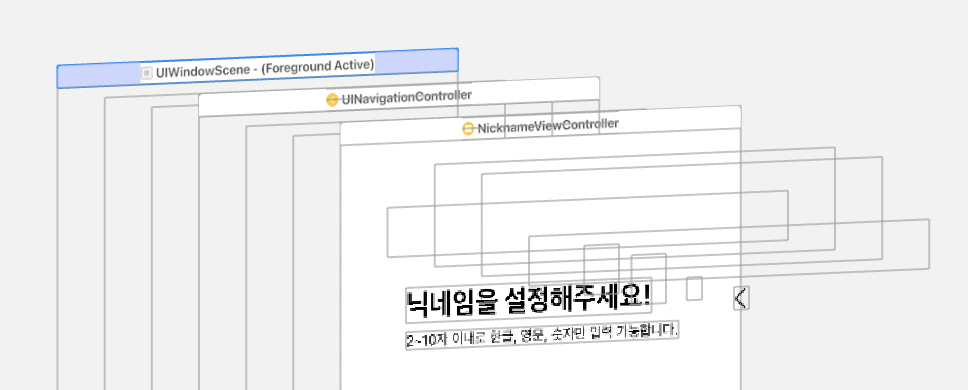The image size is (968, 390).
Task: Select the 2~10자 이내로 subtitle label
Action: (542, 335)
